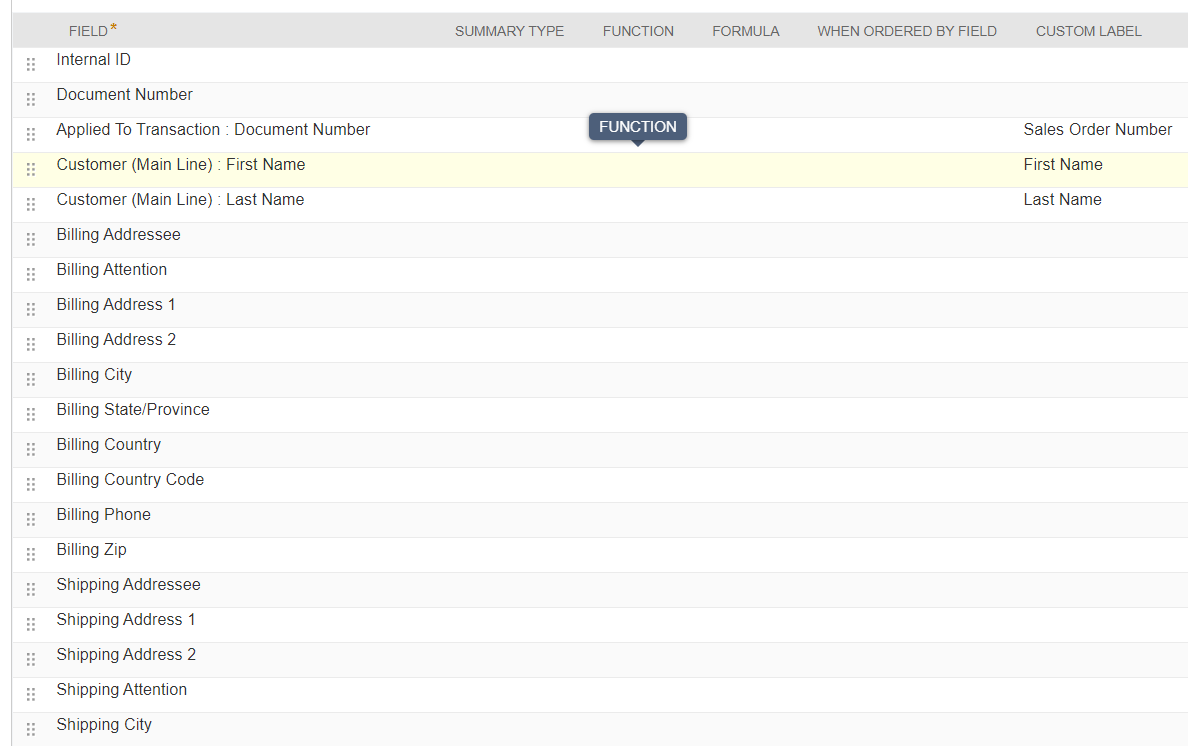Click the Billing Address 2 field row

[x=116, y=339]
